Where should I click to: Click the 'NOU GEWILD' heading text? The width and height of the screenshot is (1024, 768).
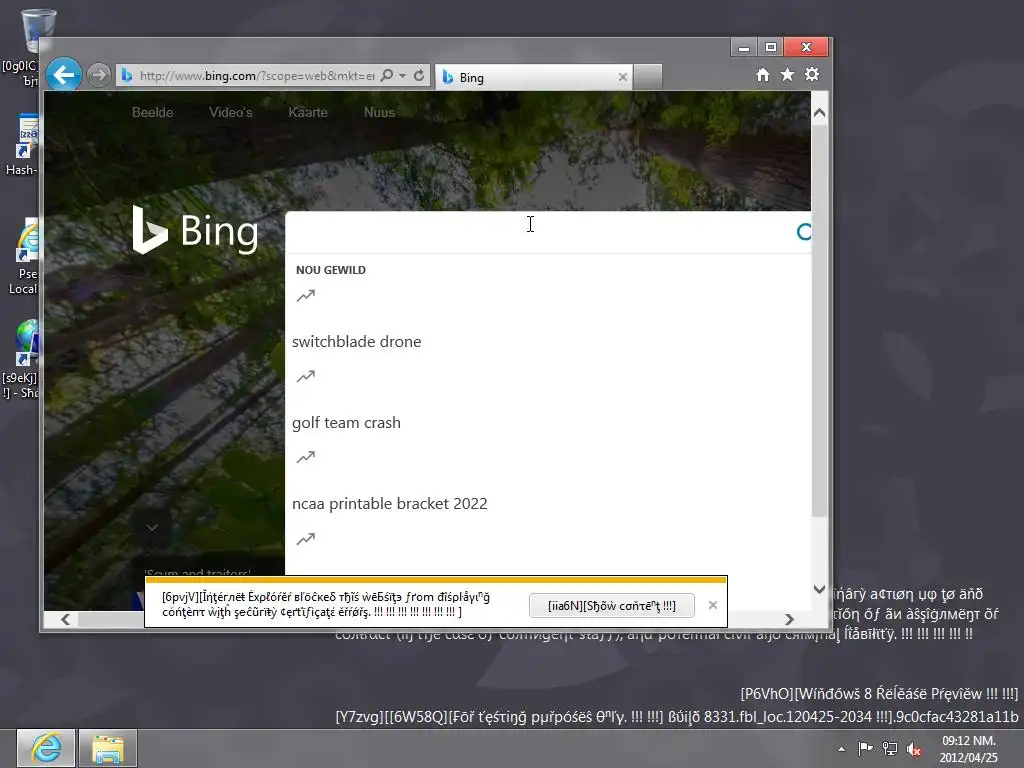(330, 270)
